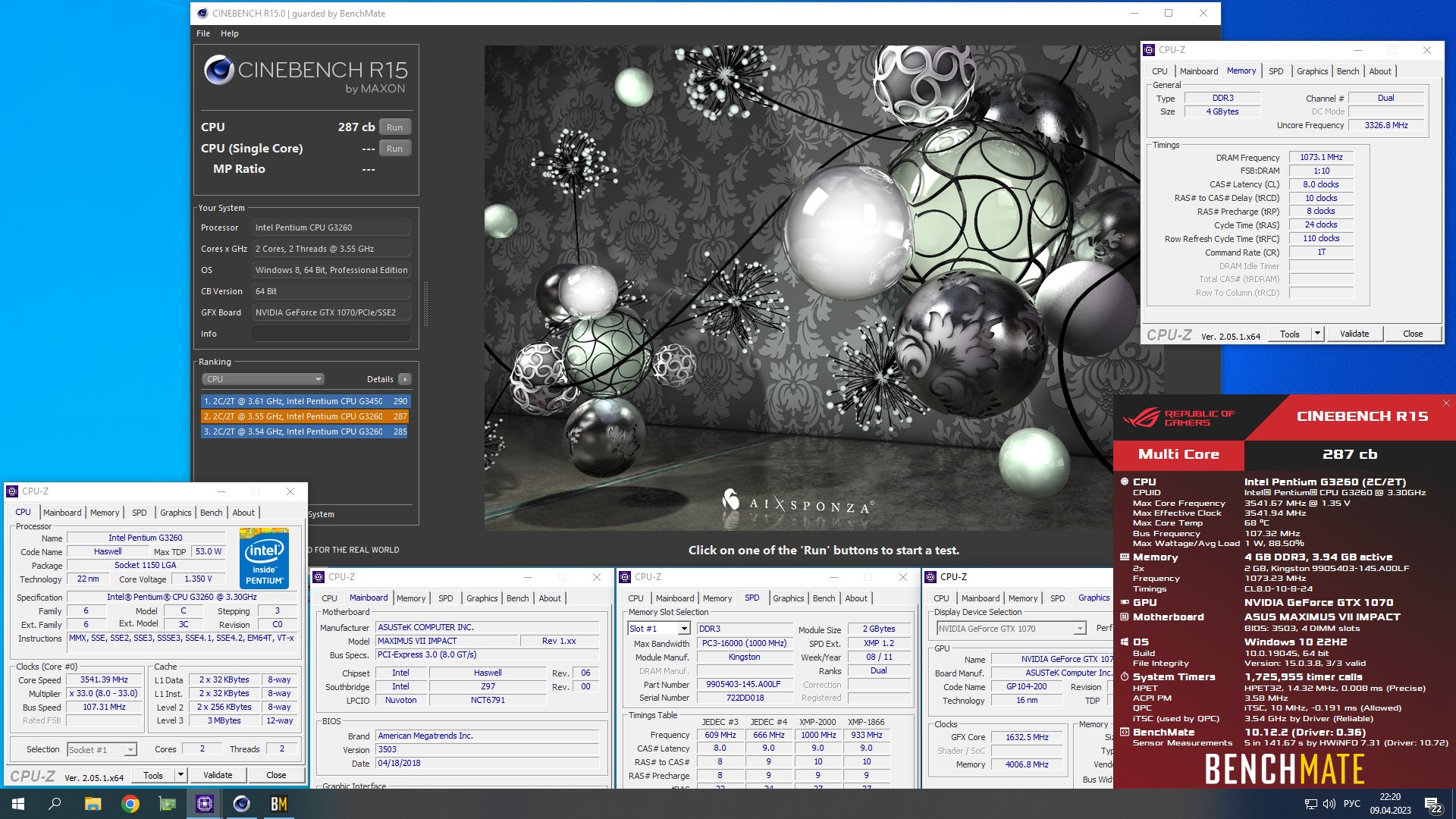Click the volume tray icon
Viewport: 1456px width, 819px height.
(x=1329, y=804)
